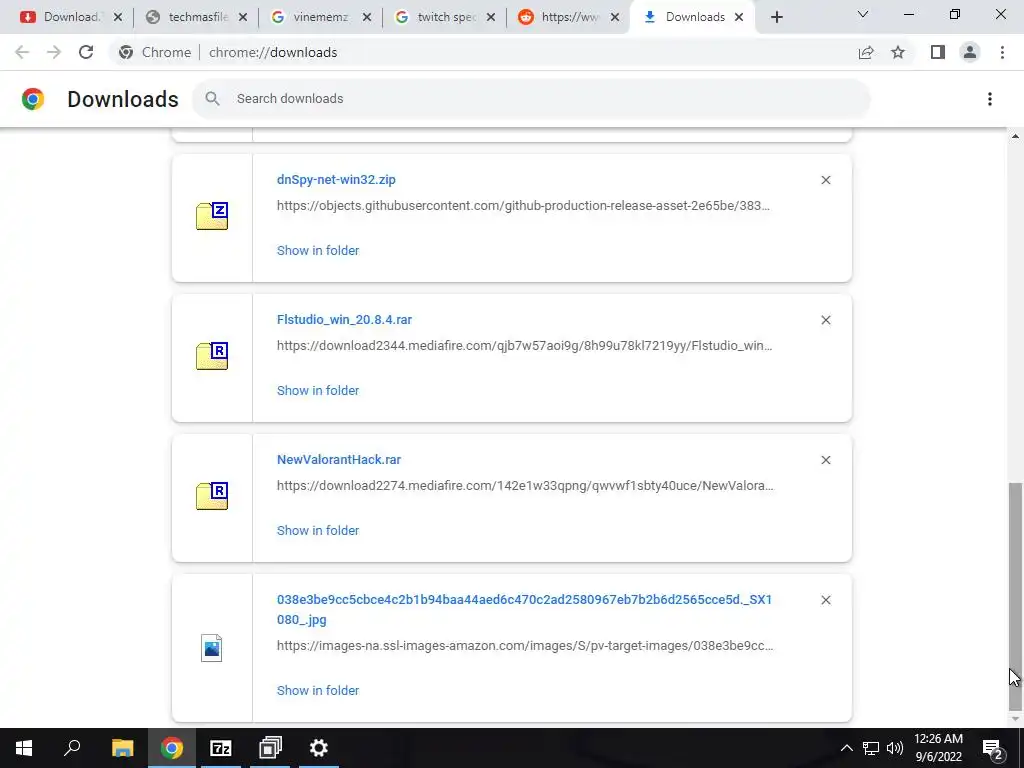The height and width of the screenshot is (768, 1024).
Task: Click the stacked windows taskbar icon
Action: [270, 748]
